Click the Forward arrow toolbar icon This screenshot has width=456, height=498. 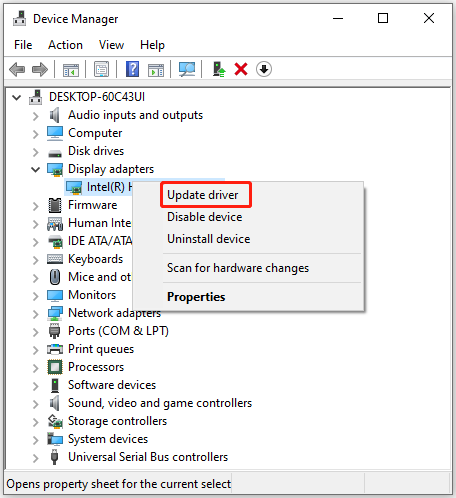[x=40, y=70]
